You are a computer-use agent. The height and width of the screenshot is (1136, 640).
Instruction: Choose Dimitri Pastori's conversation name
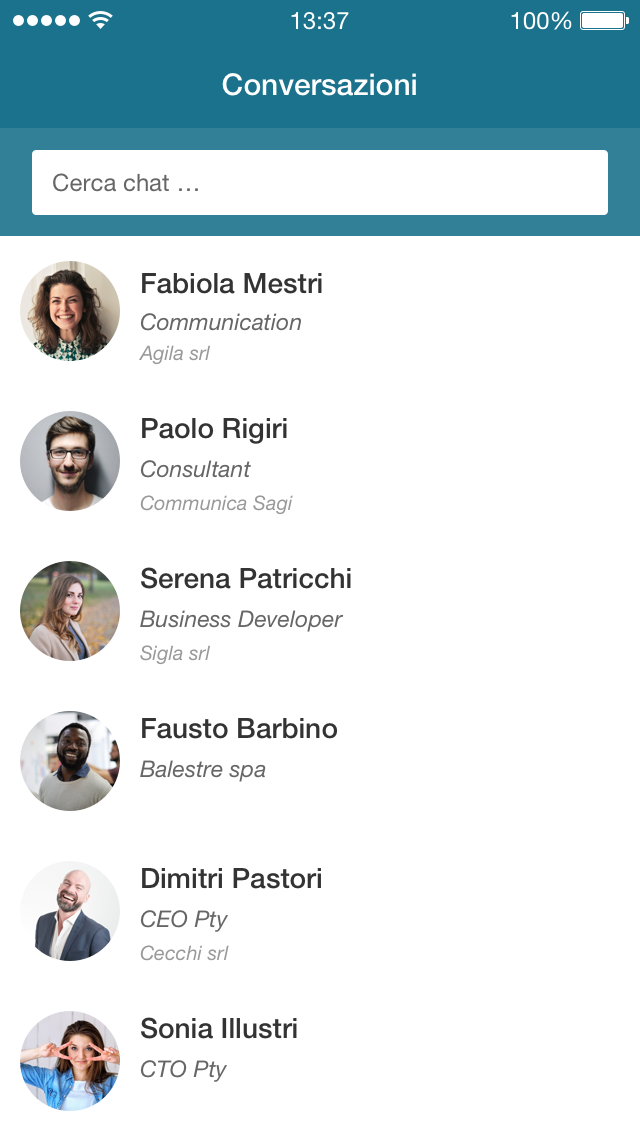pyautogui.click(x=231, y=879)
